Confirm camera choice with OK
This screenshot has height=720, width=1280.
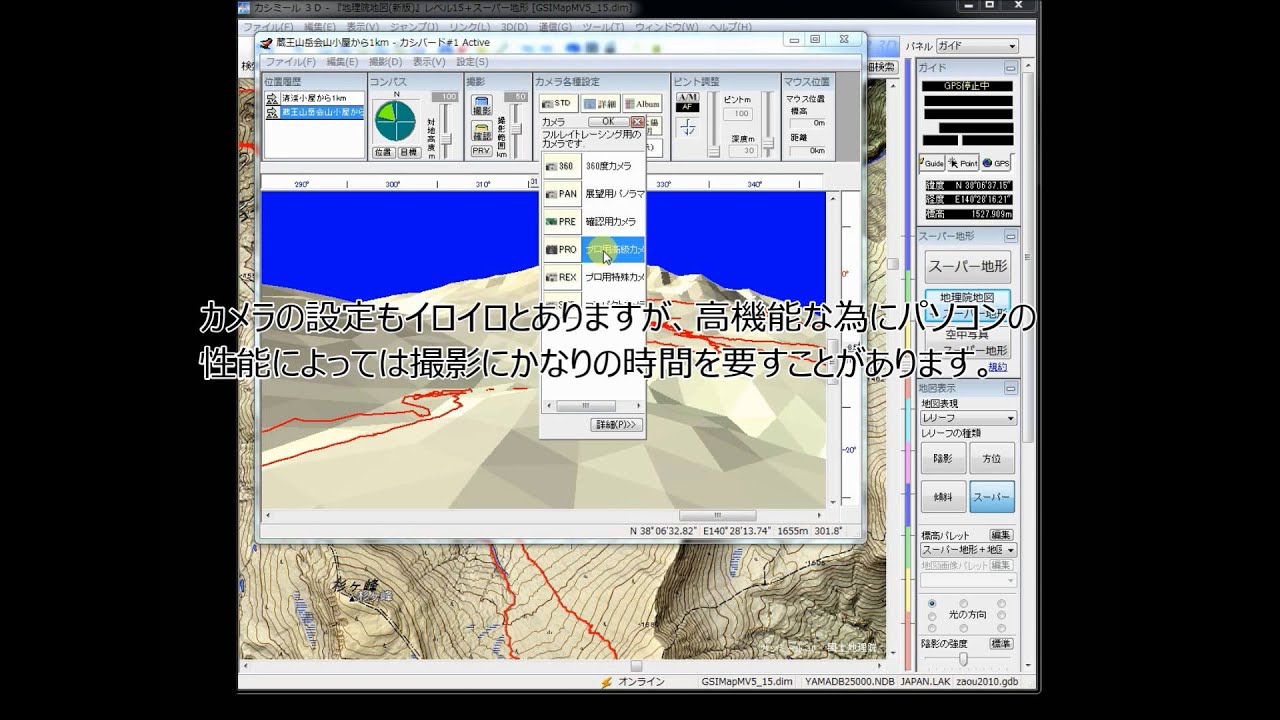pyautogui.click(x=608, y=122)
